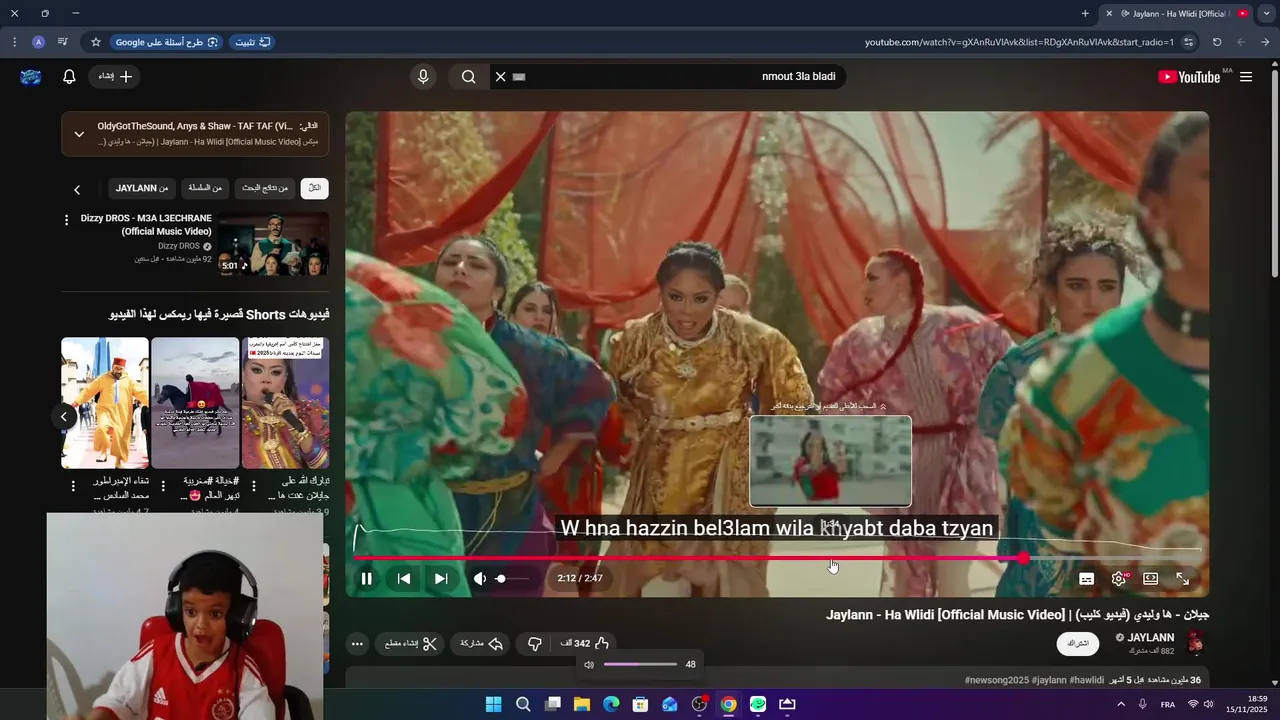
Task: Select the 'الكل' filter chip
Action: 315,188
